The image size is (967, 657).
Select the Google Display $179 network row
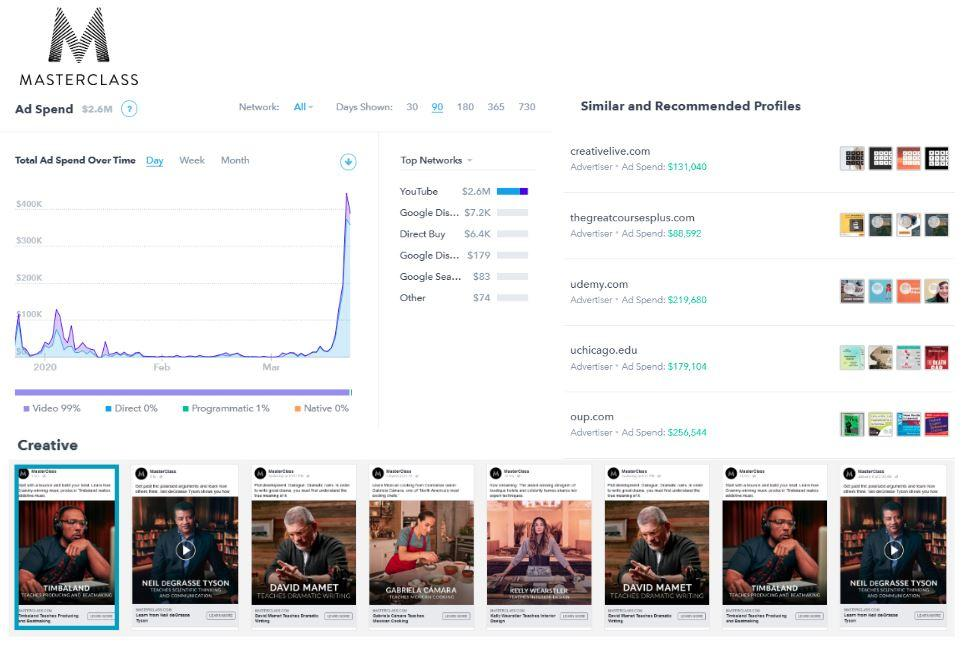(464, 255)
